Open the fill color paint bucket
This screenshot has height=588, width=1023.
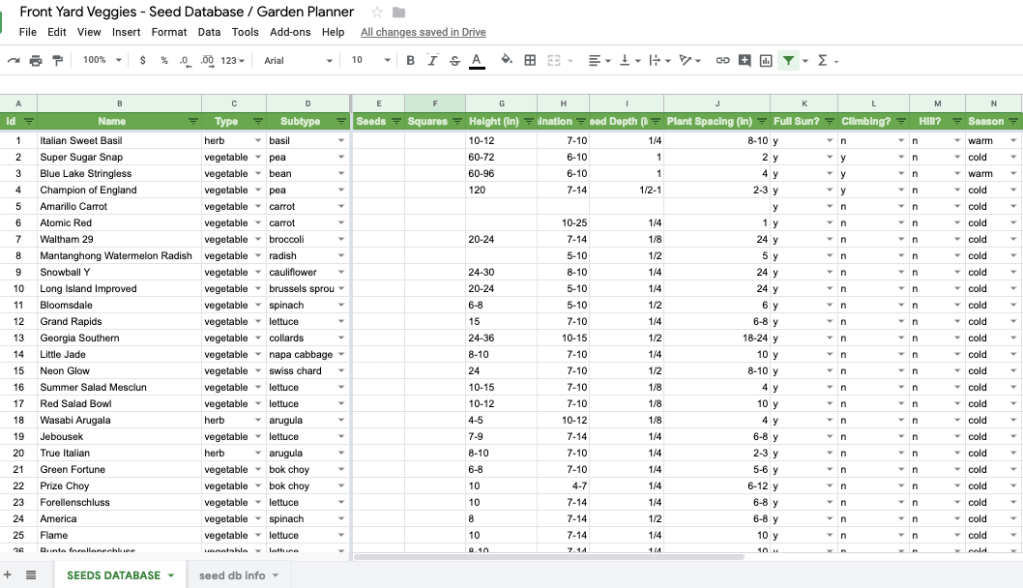click(506, 60)
